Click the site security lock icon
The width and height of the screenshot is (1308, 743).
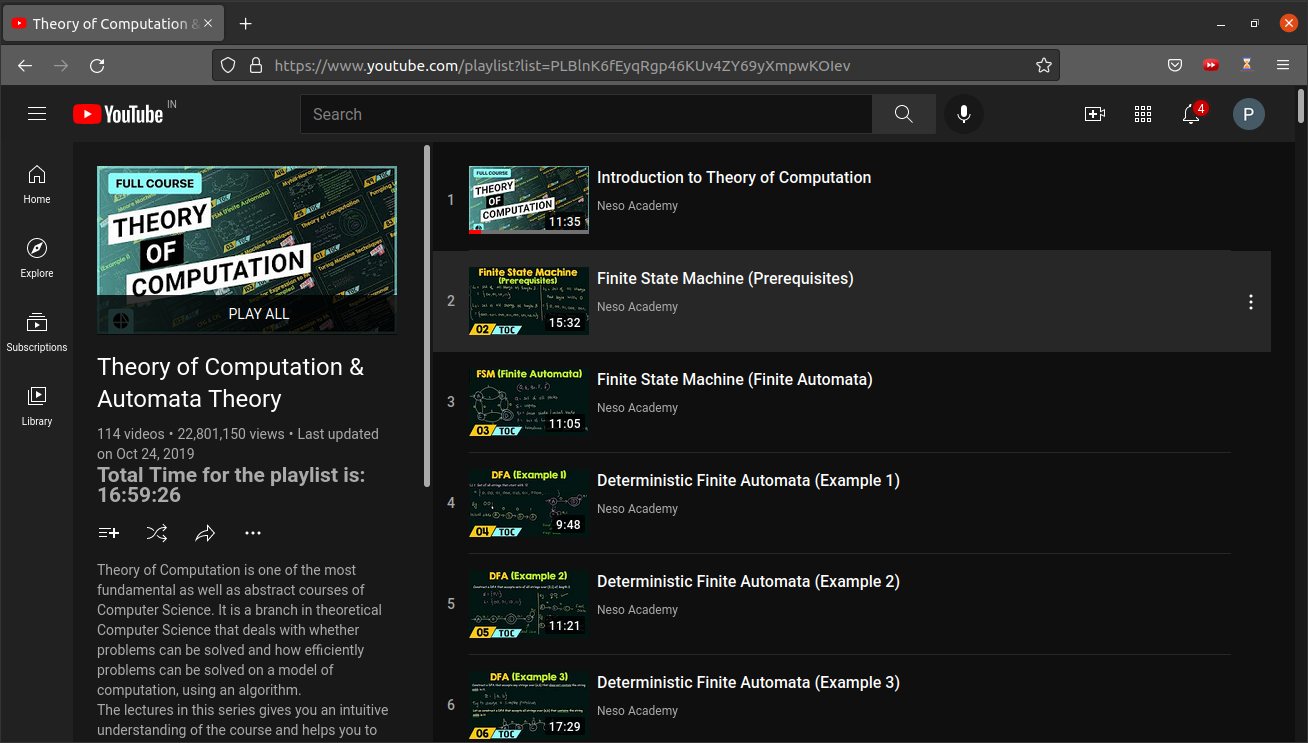pos(256,65)
